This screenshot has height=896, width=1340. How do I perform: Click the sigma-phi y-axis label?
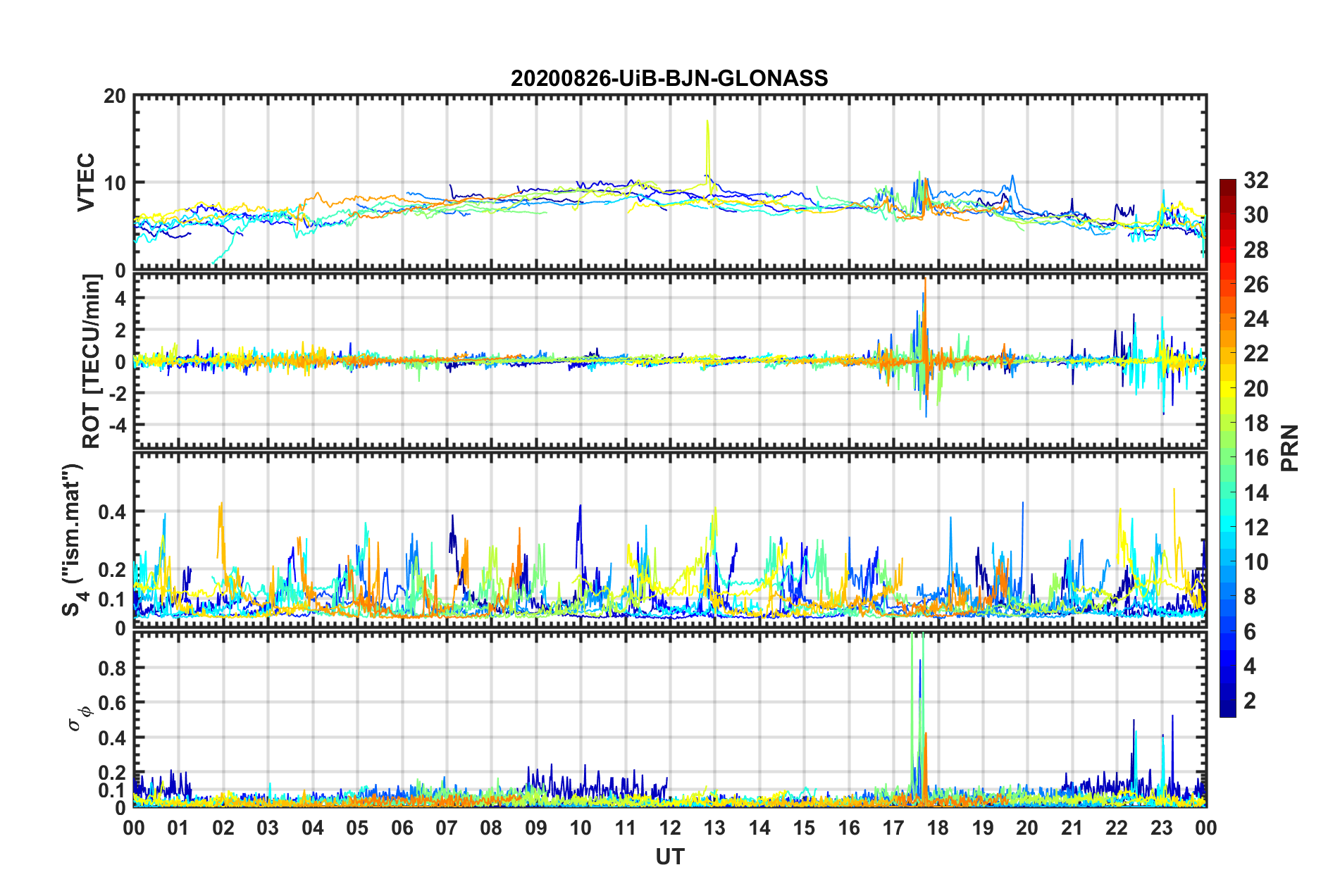[x=80, y=718]
